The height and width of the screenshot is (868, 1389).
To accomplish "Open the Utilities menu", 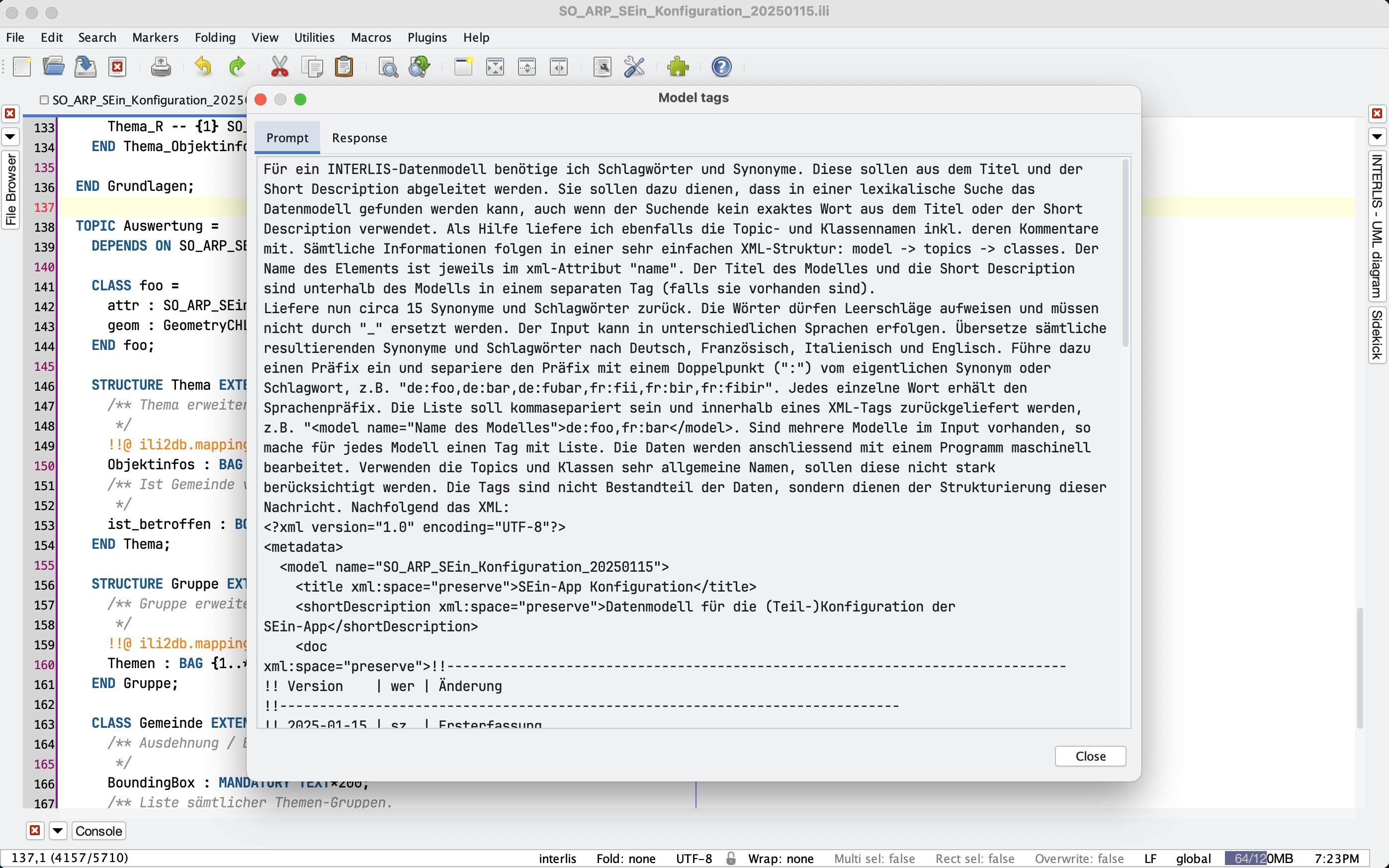I will [314, 37].
